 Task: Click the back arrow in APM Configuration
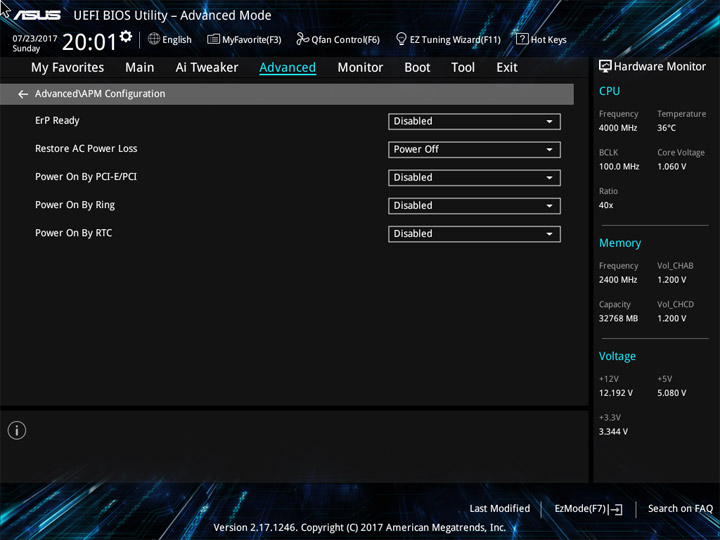coord(23,94)
